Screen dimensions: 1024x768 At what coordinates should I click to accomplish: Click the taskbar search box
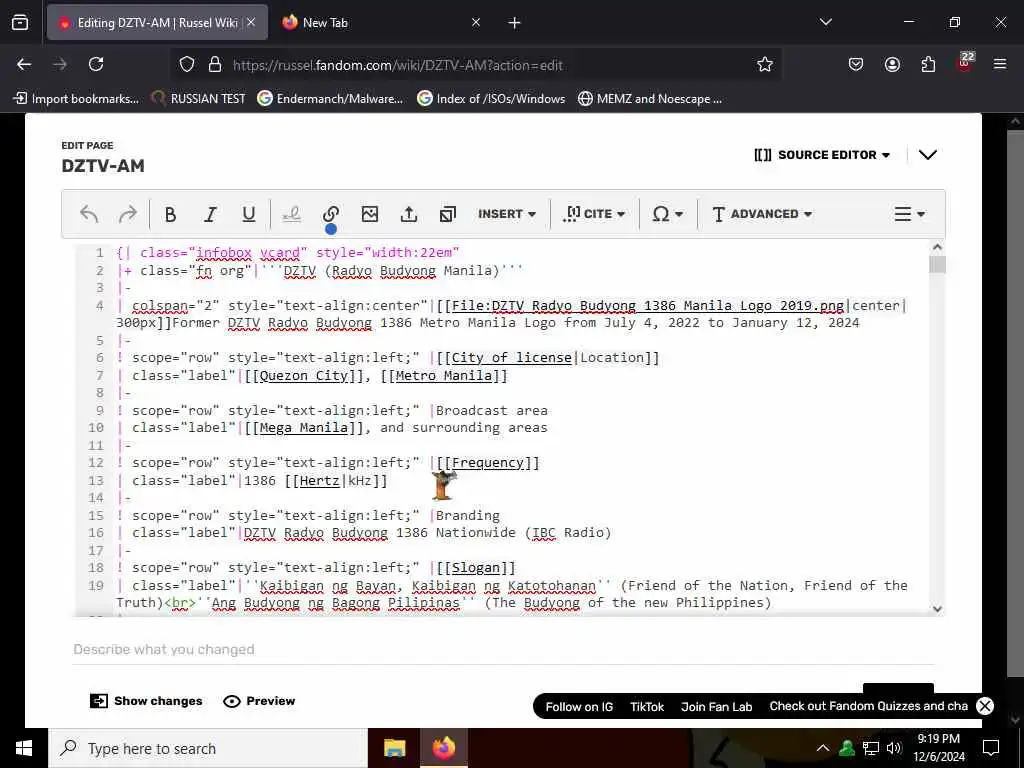(x=208, y=748)
